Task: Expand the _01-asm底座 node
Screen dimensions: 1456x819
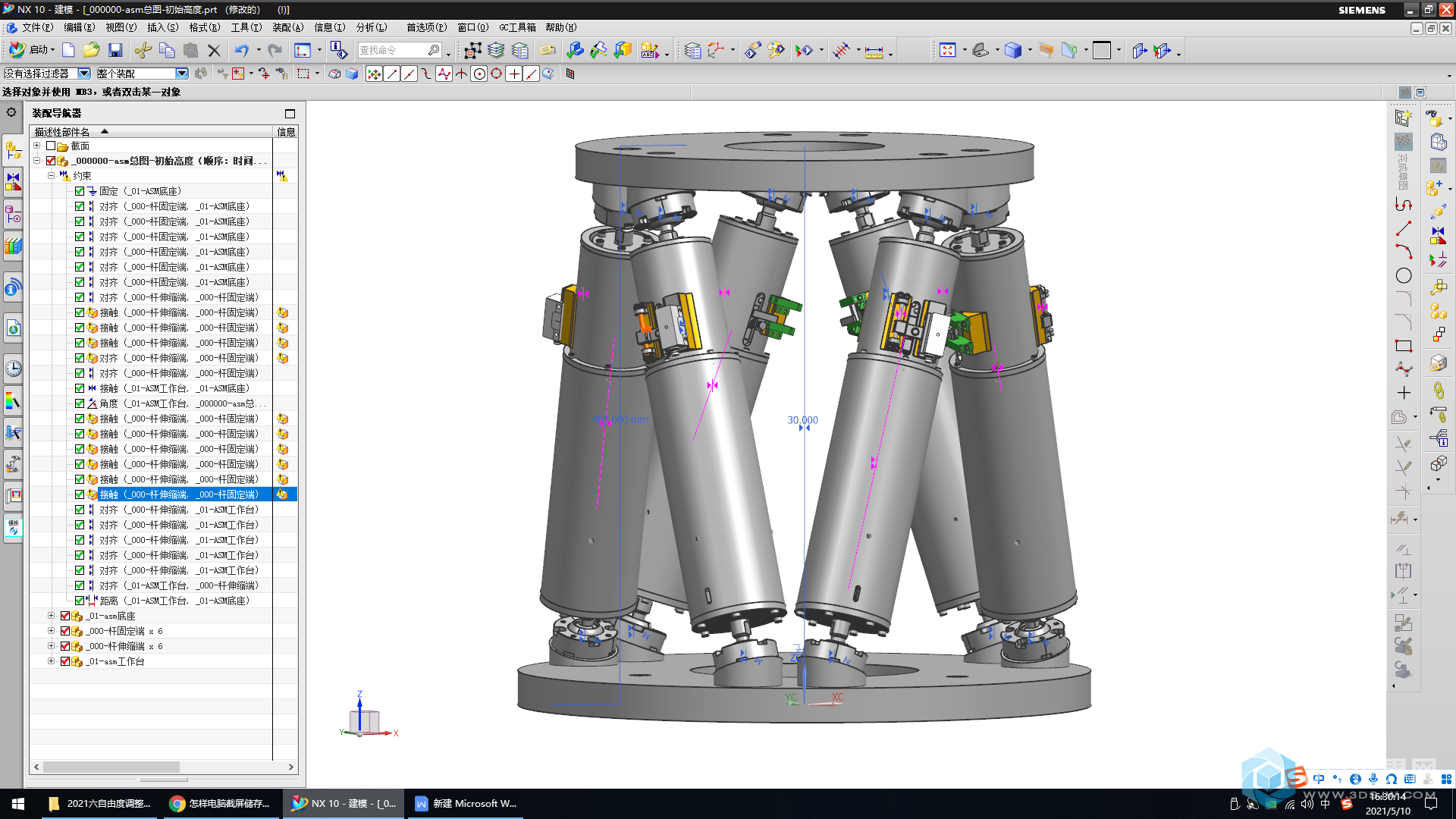Action: point(51,616)
